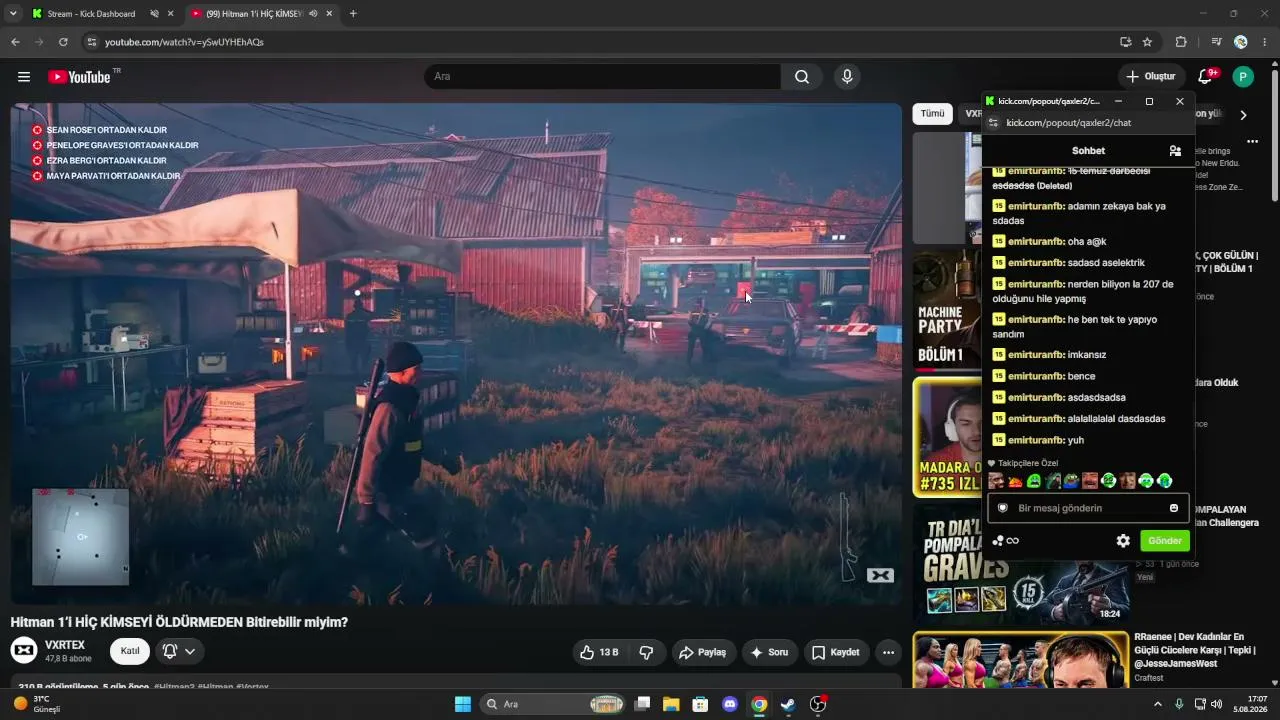Open Kick chat user list icon

[x=1175, y=151]
